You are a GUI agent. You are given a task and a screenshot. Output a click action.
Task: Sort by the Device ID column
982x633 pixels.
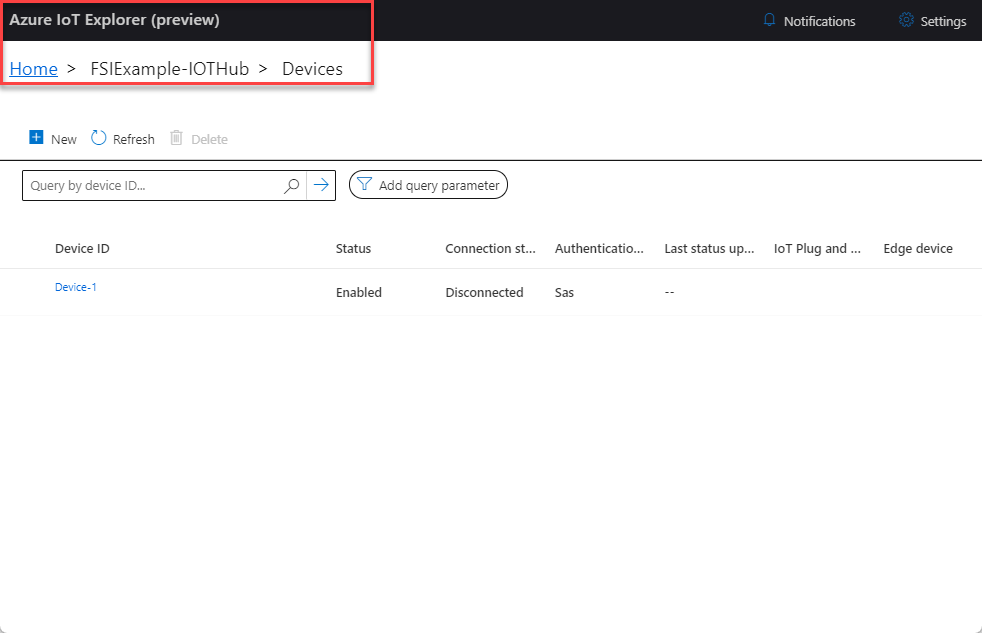(x=82, y=248)
